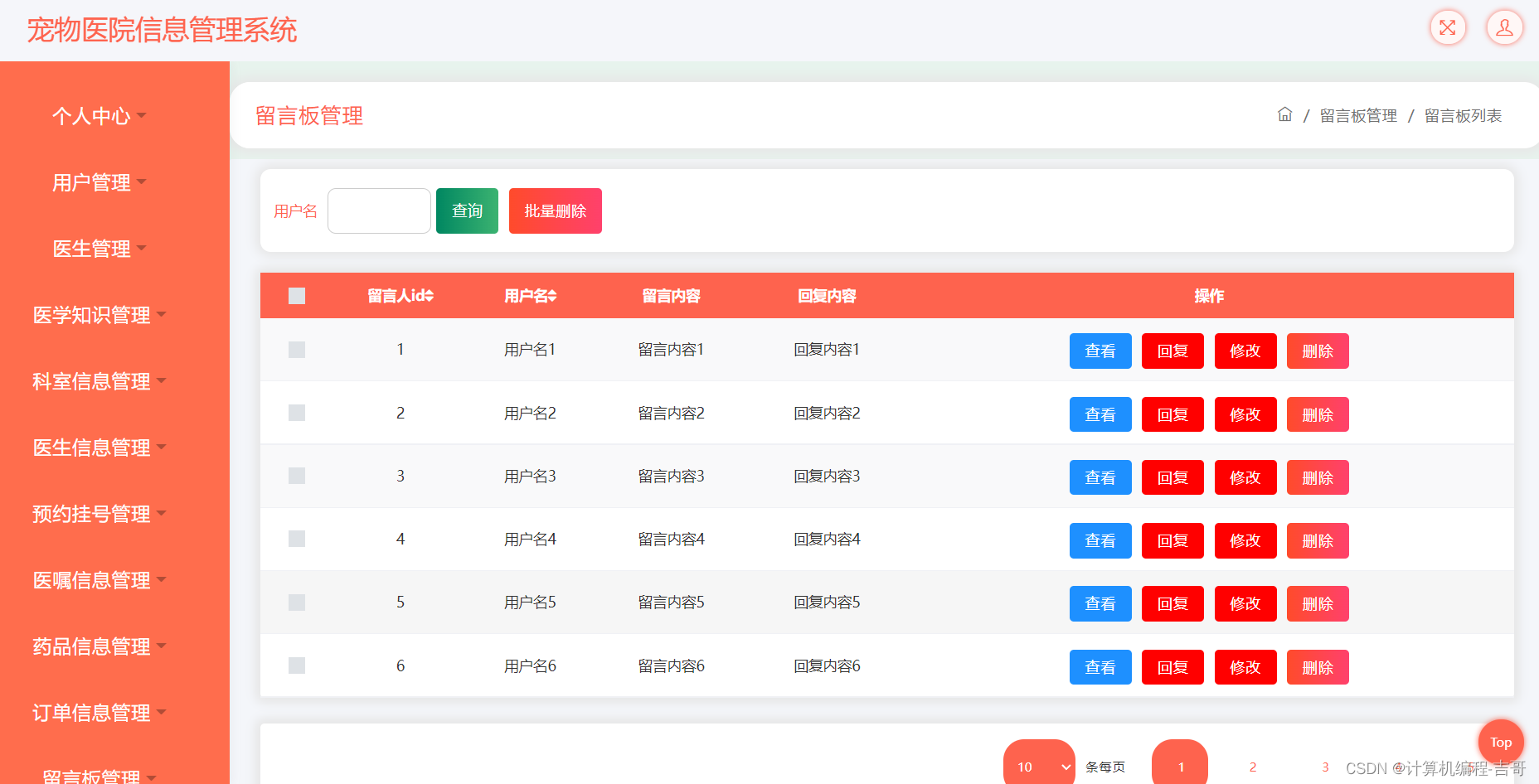Sort by 用户名 column arrows
The height and width of the screenshot is (784, 1539).
(552, 296)
